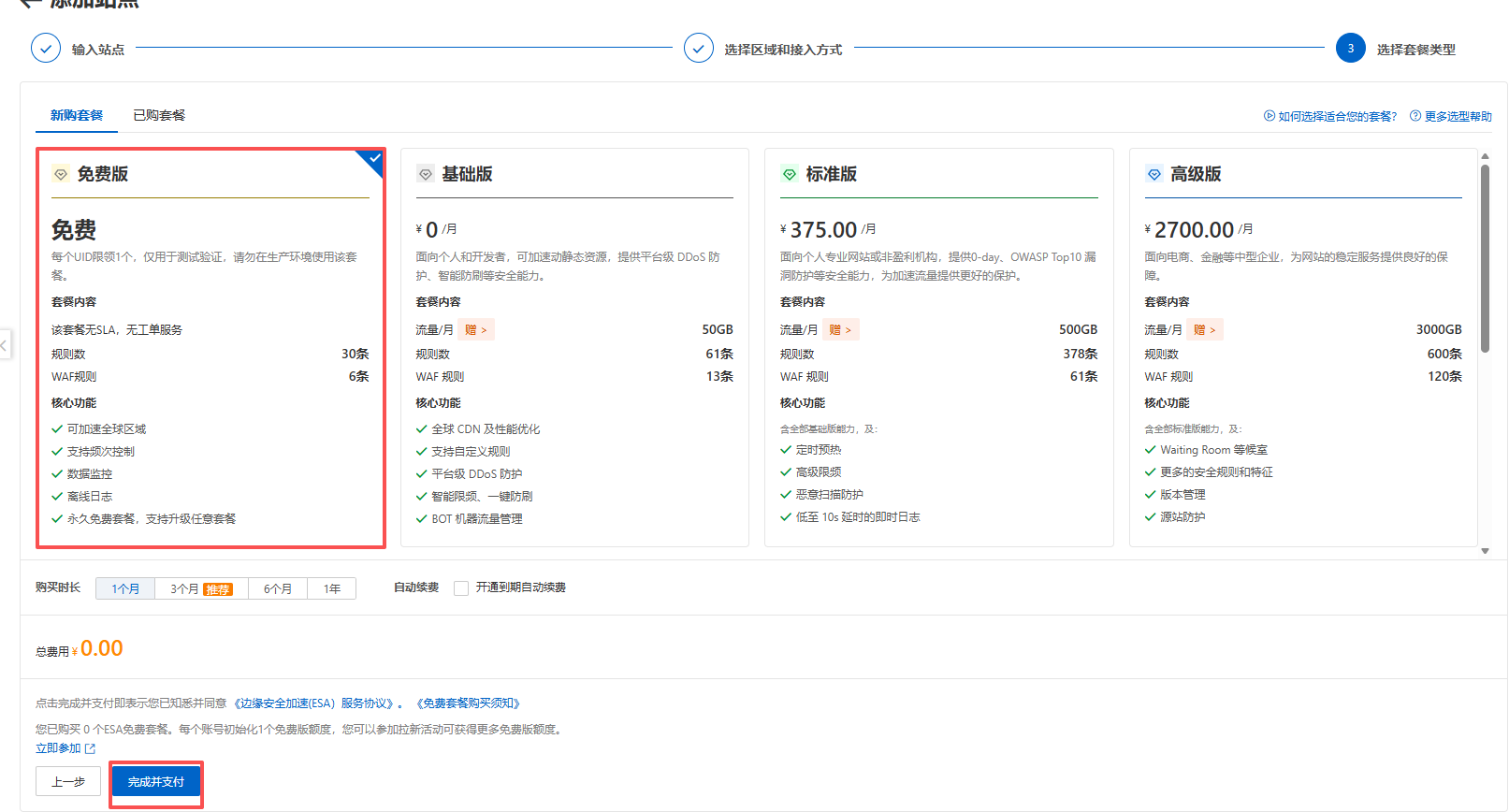
Task: Click the 选择套餐类型 step label
Action: (1416, 50)
